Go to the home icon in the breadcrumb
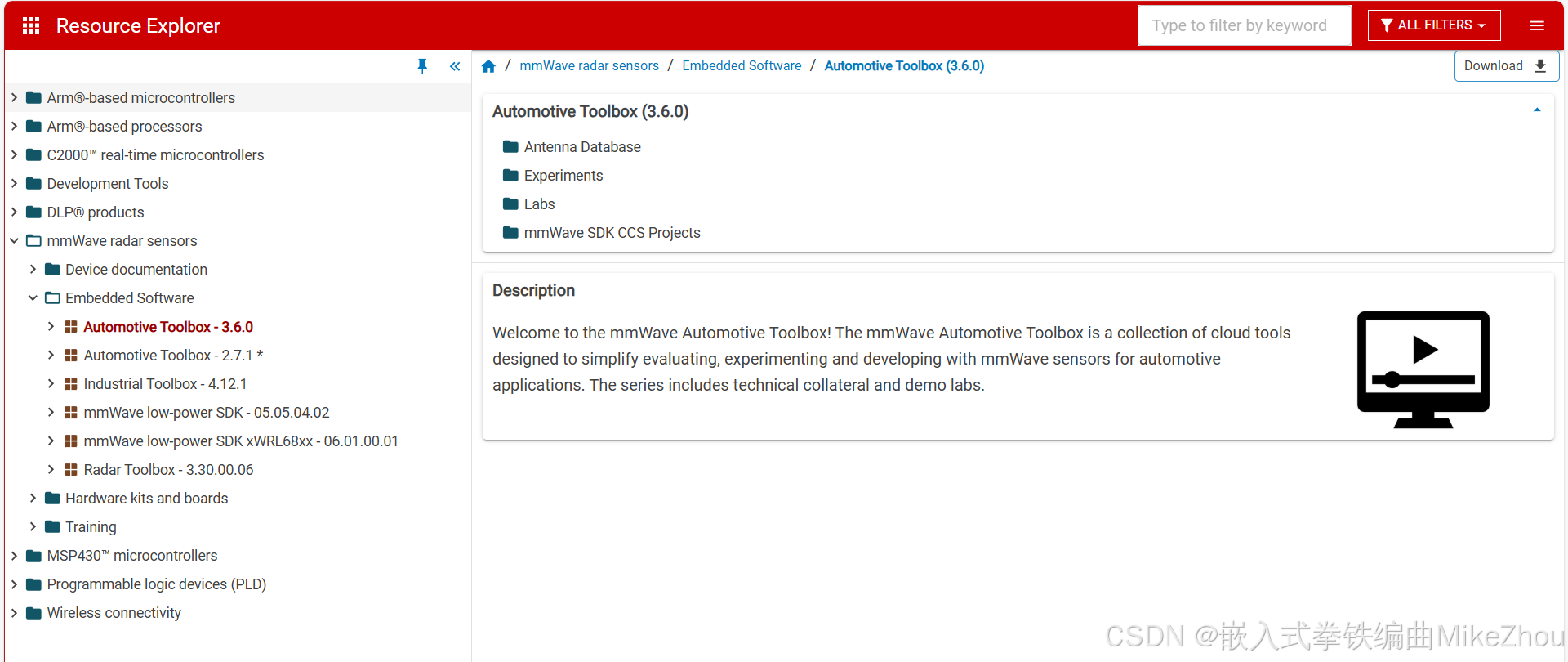This screenshot has width=1568, height=662. pos(488,66)
